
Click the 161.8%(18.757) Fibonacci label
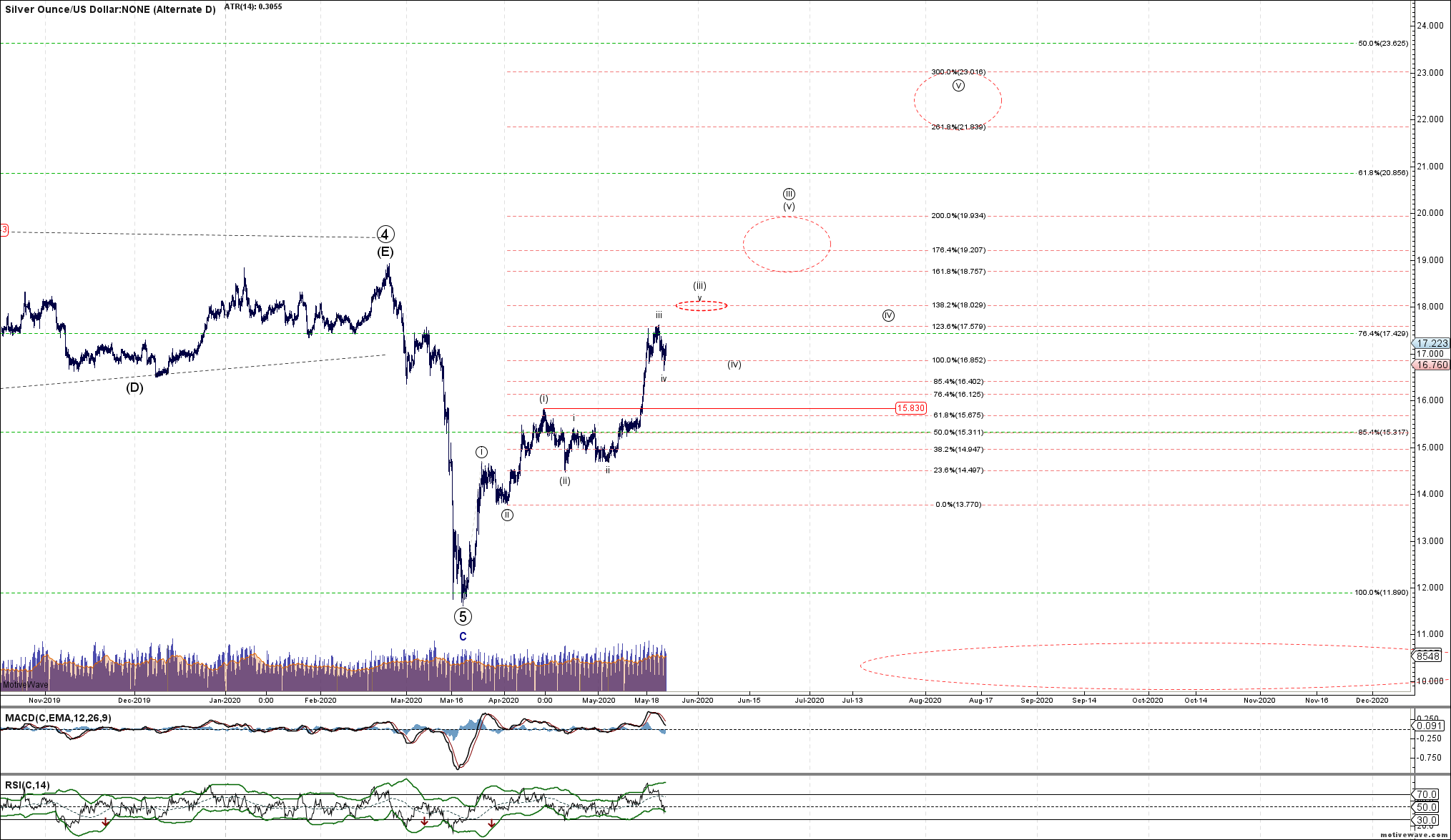[958, 272]
